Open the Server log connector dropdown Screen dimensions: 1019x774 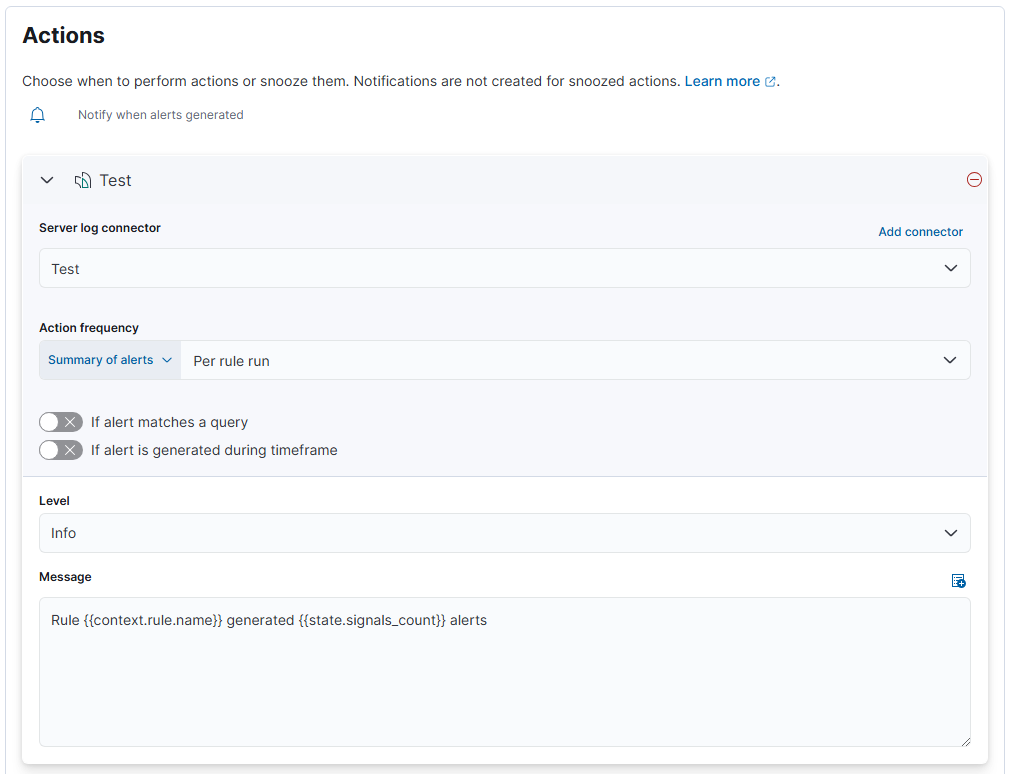[x=504, y=269]
